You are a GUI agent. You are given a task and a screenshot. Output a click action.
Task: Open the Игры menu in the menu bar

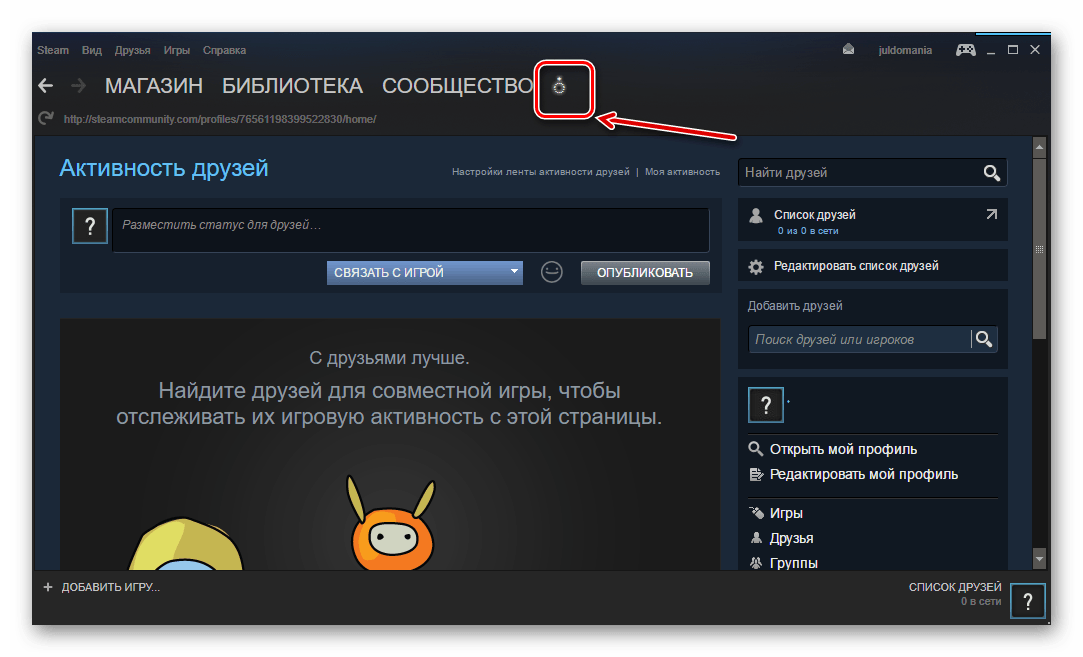click(177, 50)
